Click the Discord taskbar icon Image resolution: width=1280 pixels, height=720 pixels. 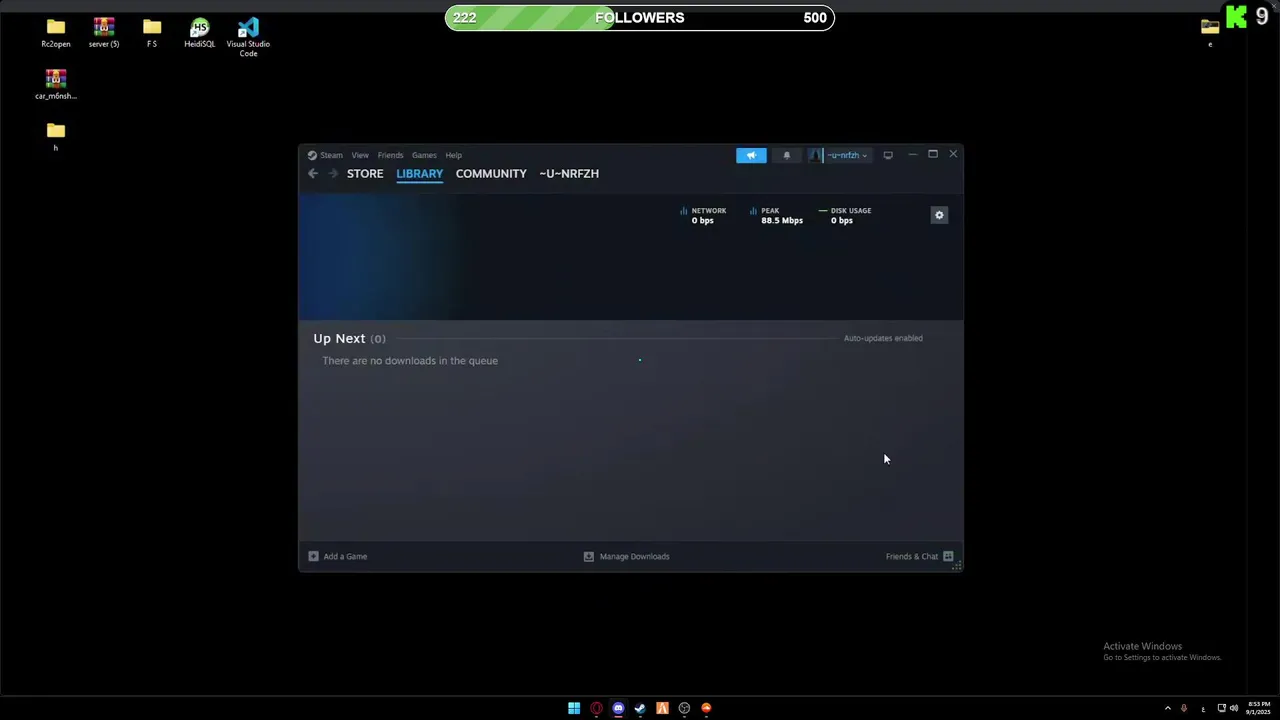coord(618,708)
